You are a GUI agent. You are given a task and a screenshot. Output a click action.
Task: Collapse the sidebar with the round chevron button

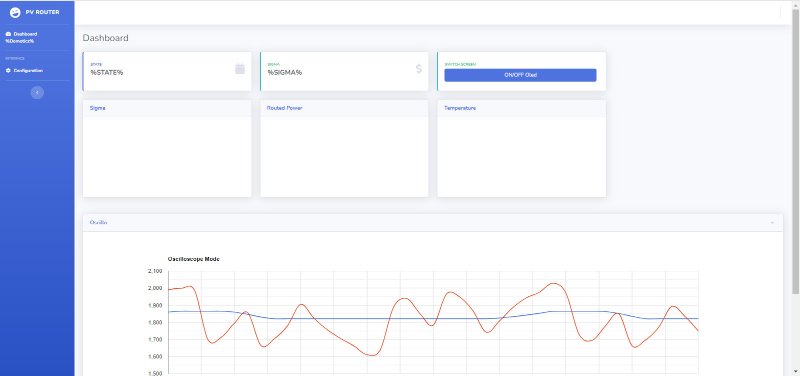(x=37, y=92)
